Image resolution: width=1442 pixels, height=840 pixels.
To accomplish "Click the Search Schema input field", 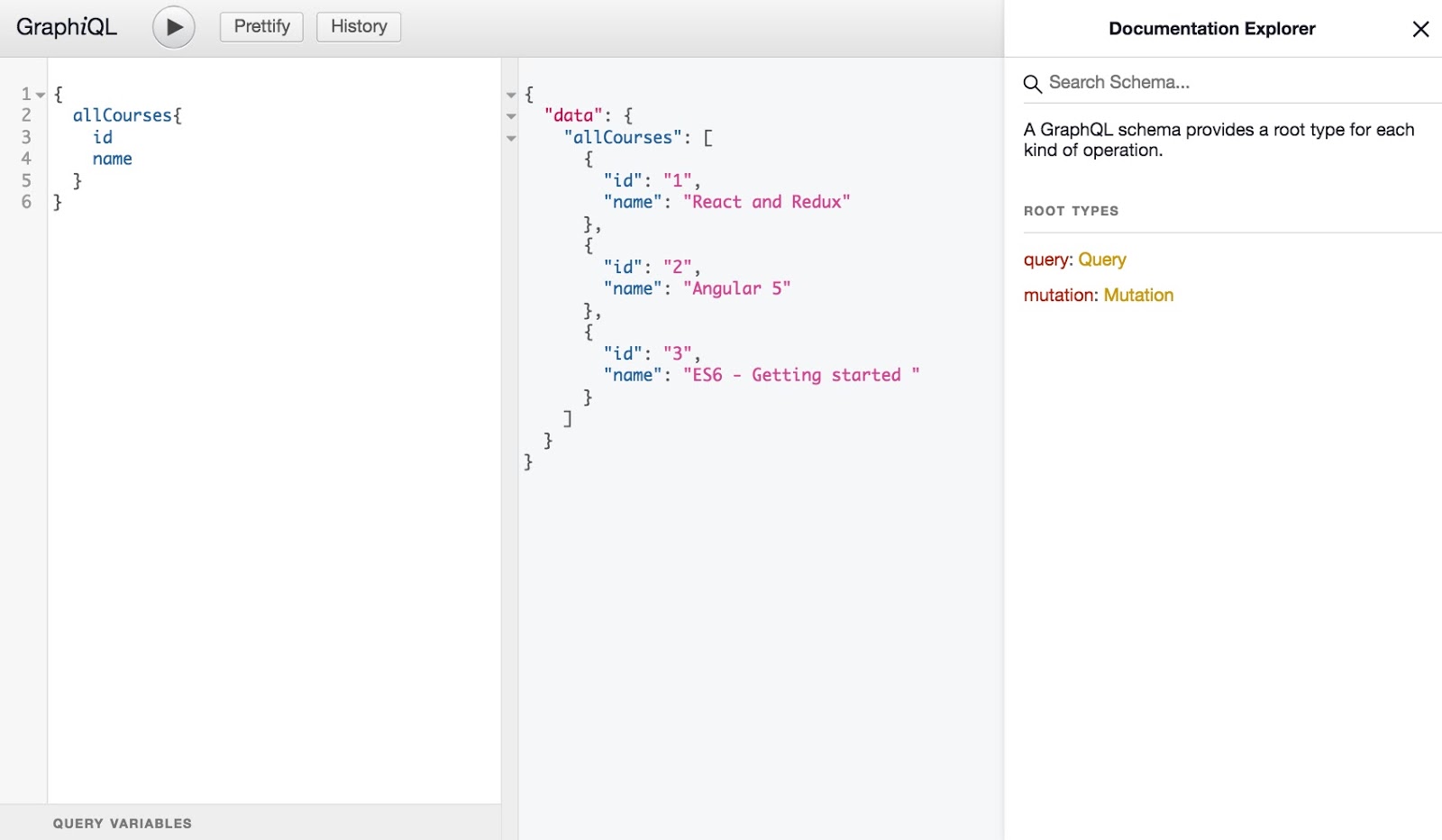I will pyautogui.click(x=1172, y=82).
